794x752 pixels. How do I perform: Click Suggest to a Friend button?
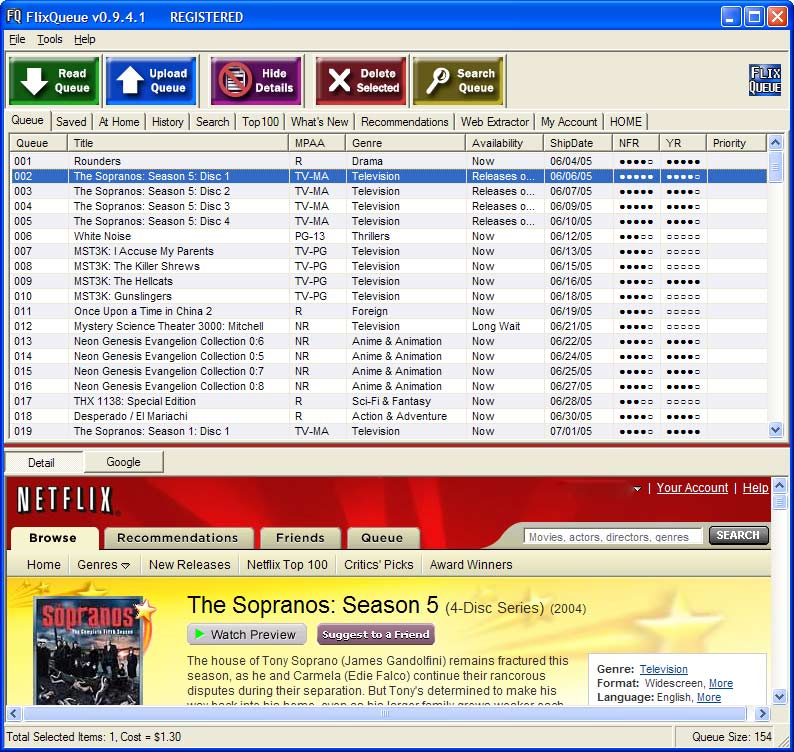click(376, 634)
